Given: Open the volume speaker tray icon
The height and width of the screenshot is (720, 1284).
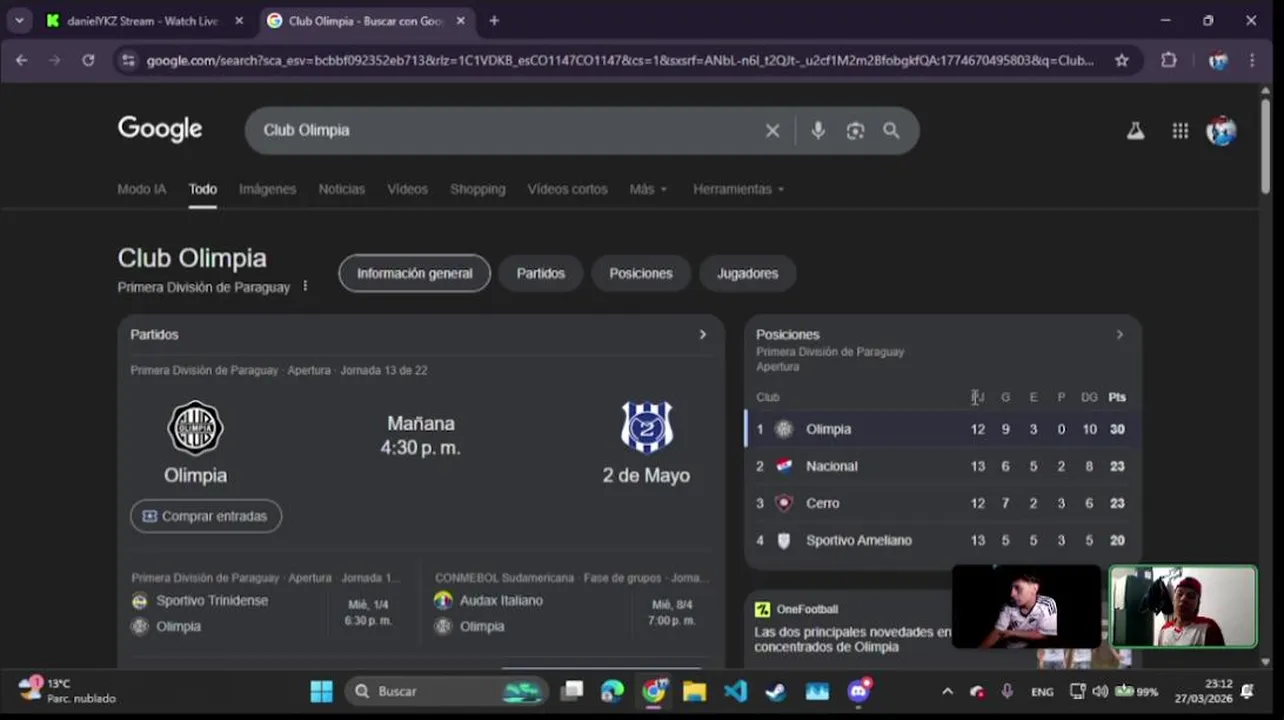Looking at the screenshot, I should (x=1100, y=691).
